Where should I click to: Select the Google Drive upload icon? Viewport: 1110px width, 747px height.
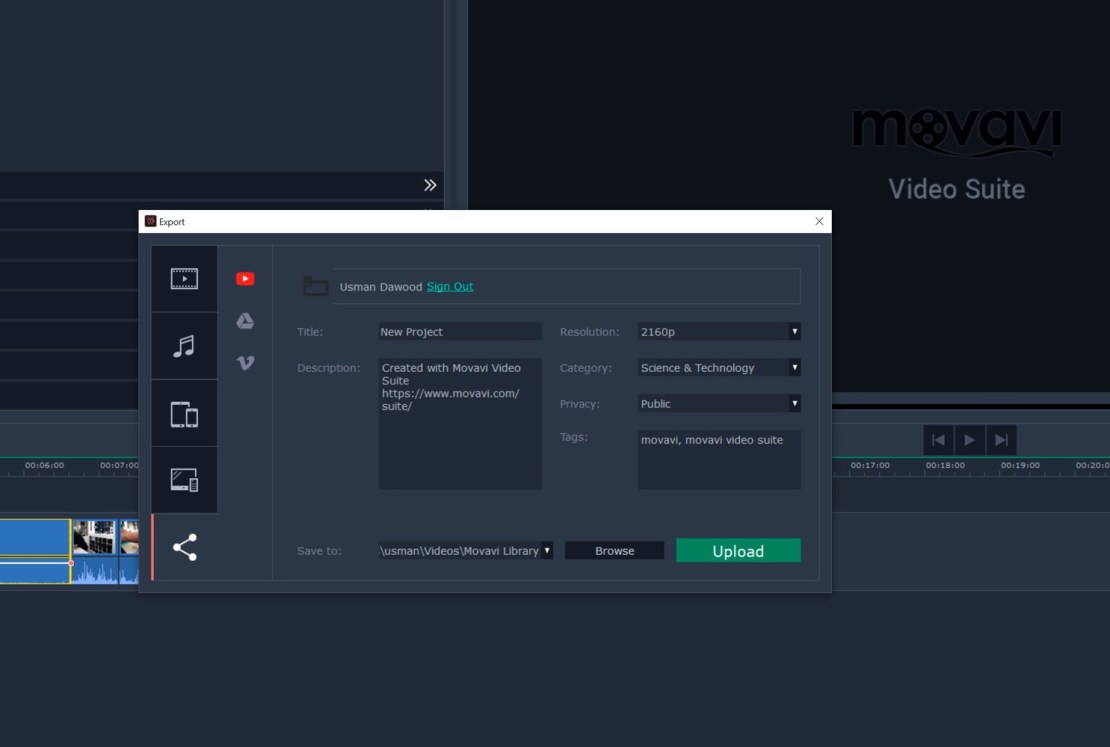click(245, 321)
